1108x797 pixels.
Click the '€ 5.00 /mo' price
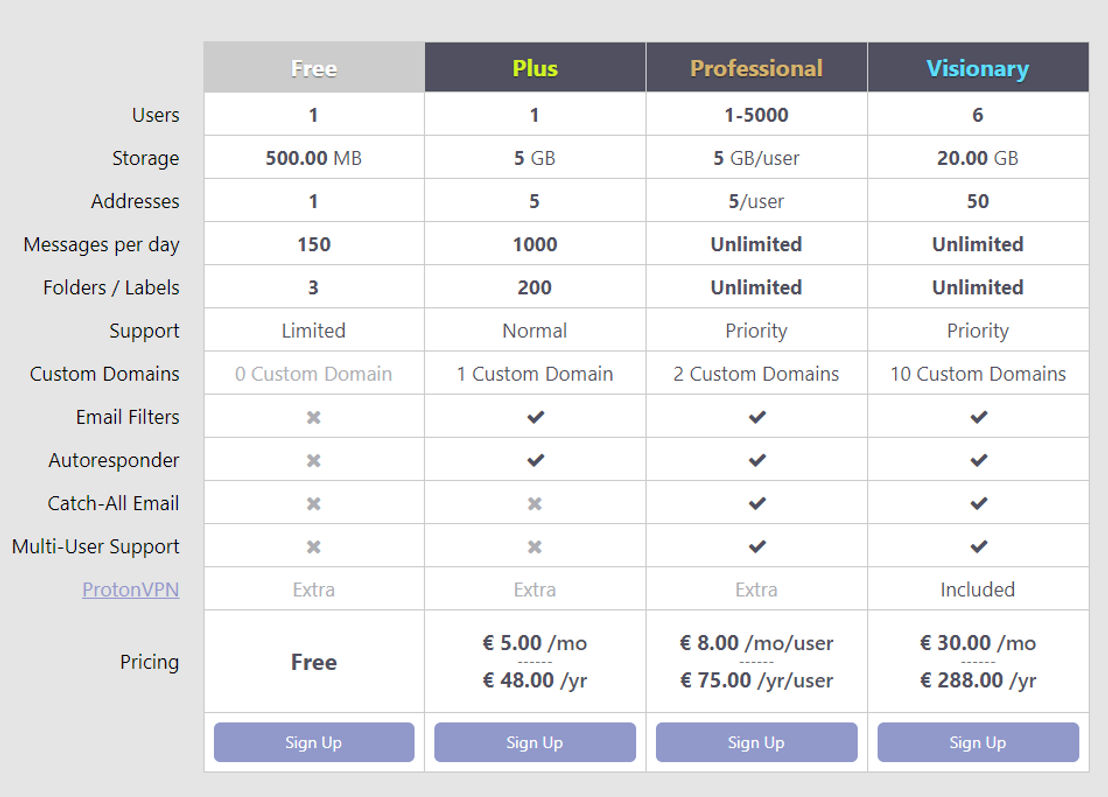(535, 642)
